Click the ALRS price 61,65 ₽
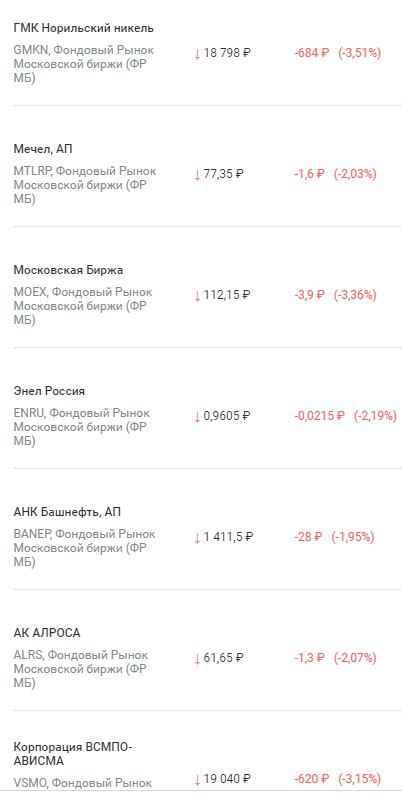 [x=224, y=658]
